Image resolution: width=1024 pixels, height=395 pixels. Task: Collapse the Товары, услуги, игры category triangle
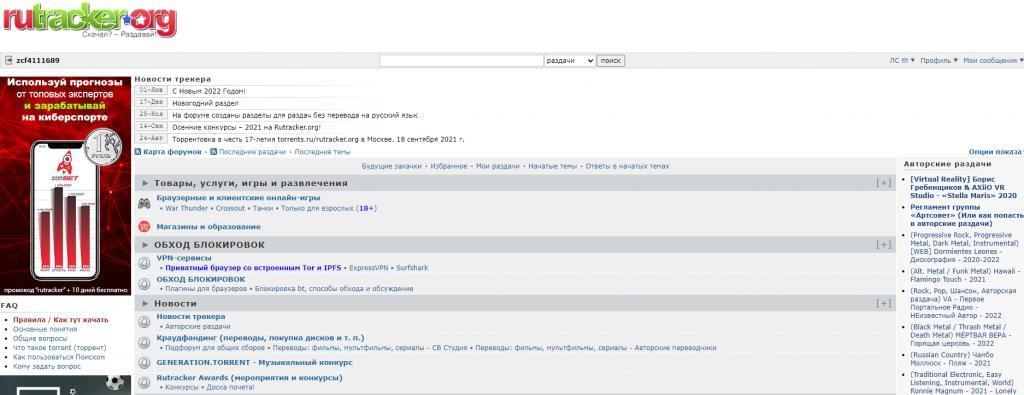(x=145, y=183)
